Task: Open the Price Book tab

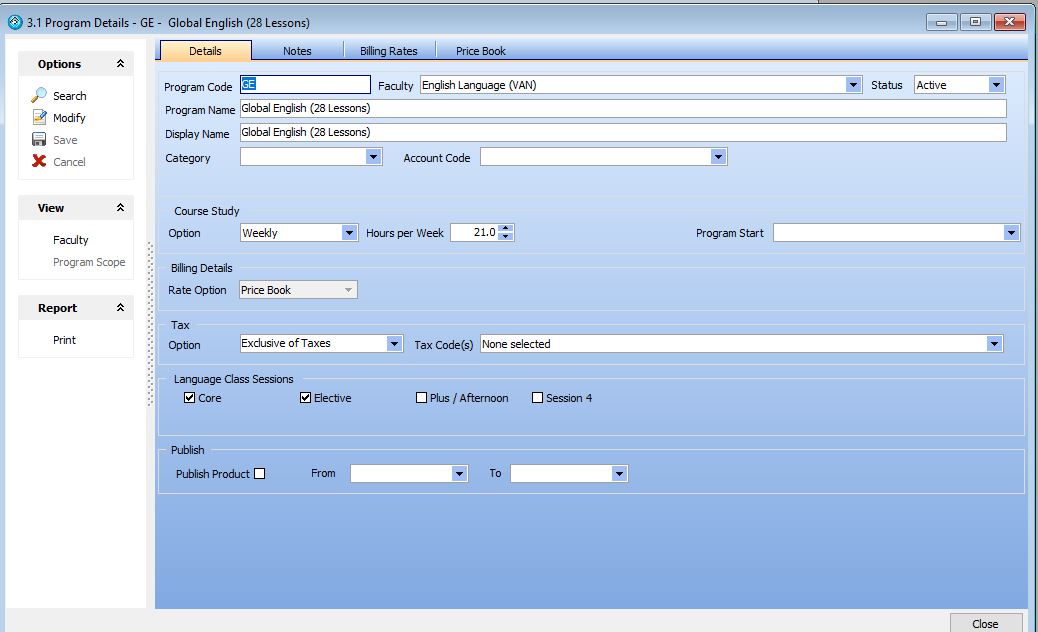Action: coord(481,51)
